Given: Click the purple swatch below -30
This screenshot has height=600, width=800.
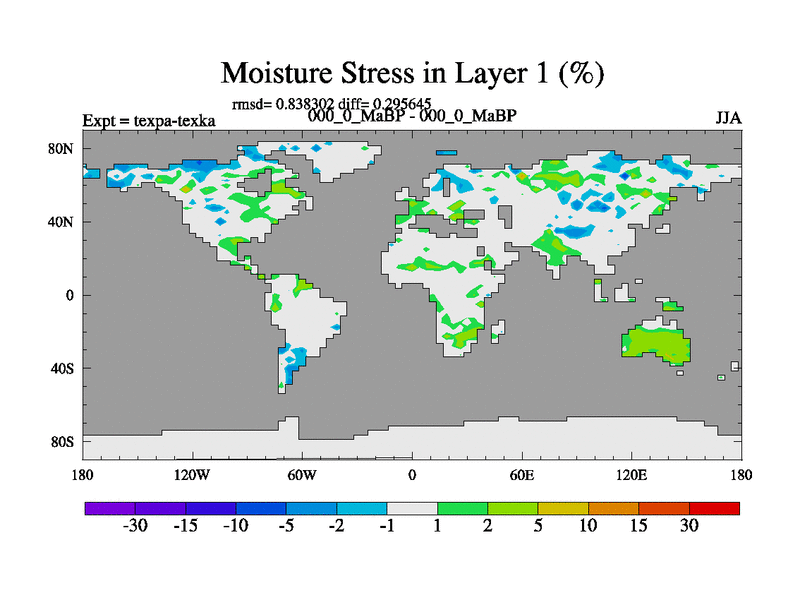Looking at the screenshot, I should (x=110, y=508).
